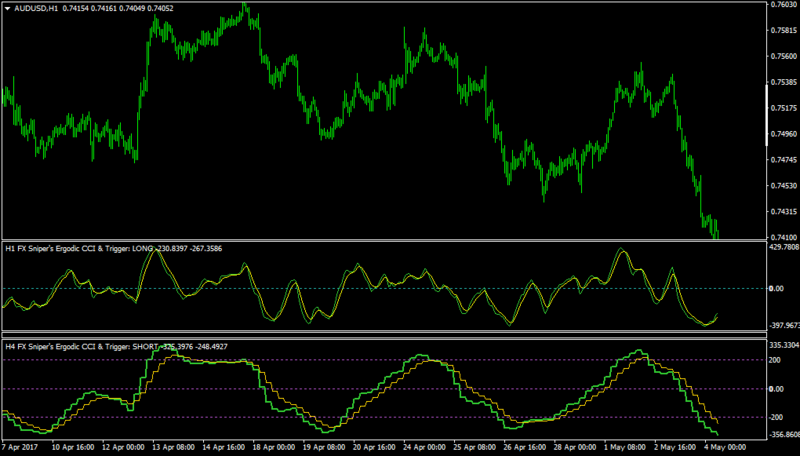This screenshot has height=456, width=800.
Task: Click the 0.00 level of the H4 indicator
Action: pyautogui.click(x=777, y=389)
